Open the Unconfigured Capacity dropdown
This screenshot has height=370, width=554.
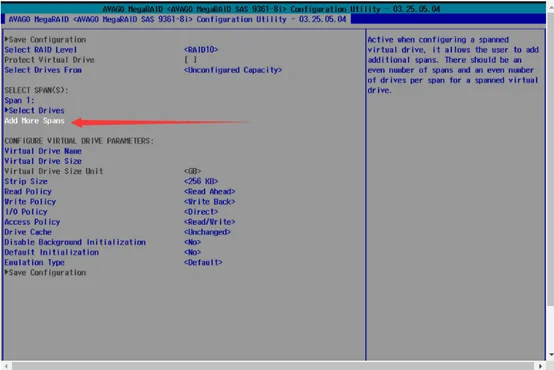233,70
